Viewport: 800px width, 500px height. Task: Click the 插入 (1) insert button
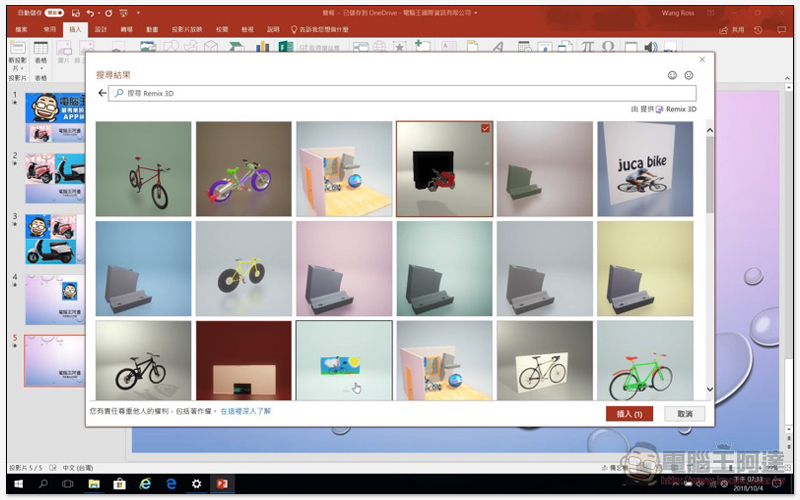tap(629, 414)
